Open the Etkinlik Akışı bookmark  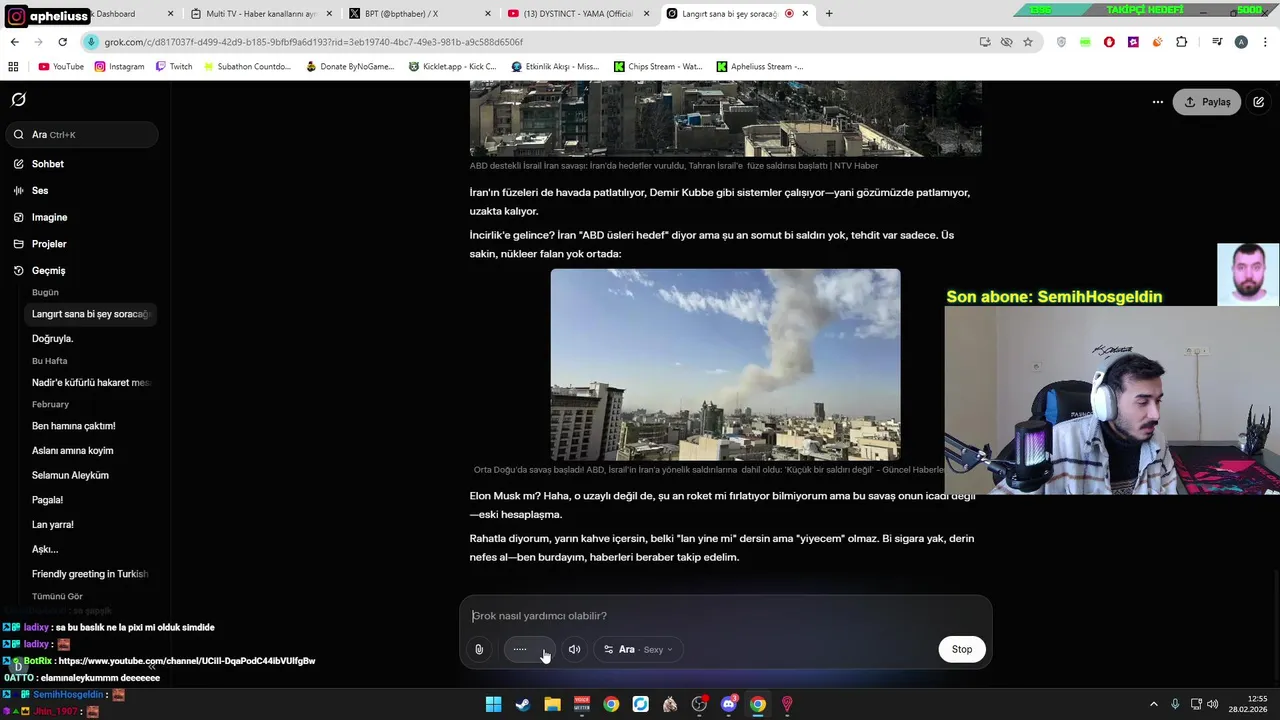pyautogui.click(x=555, y=67)
